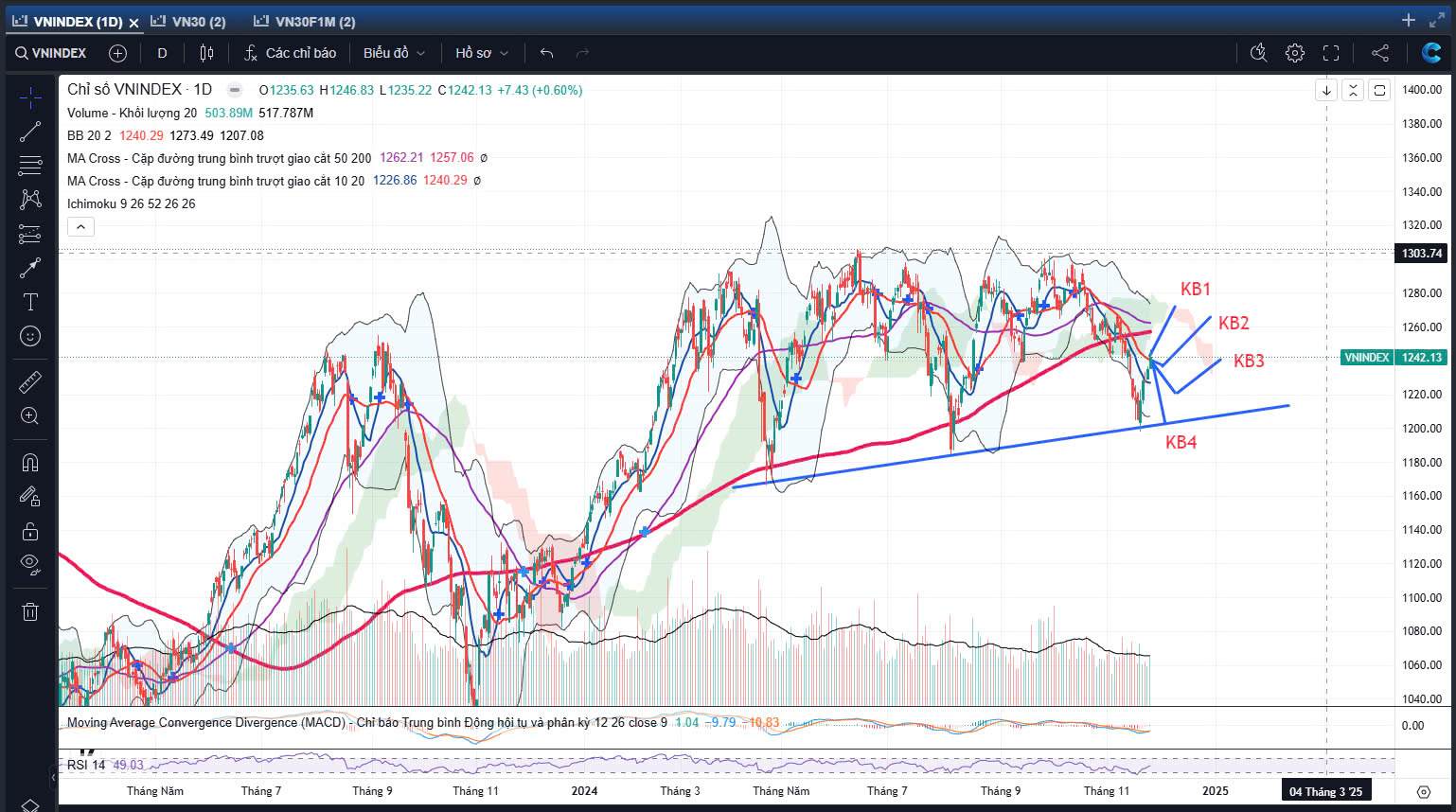The image size is (1456, 812).
Task: Click the undo arrow
Action: 546,53
